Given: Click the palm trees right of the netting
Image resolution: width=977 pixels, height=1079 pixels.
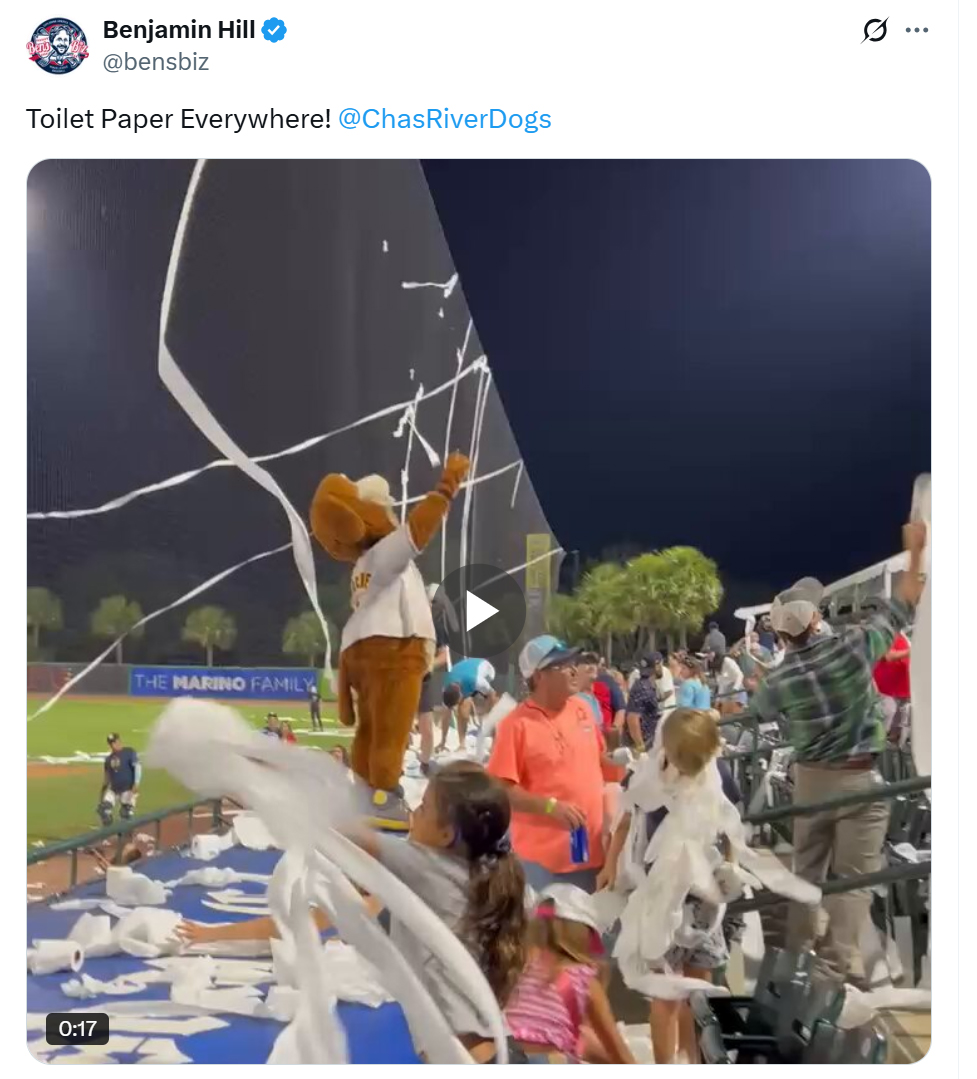Looking at the screenshot, I should (650, 590).
